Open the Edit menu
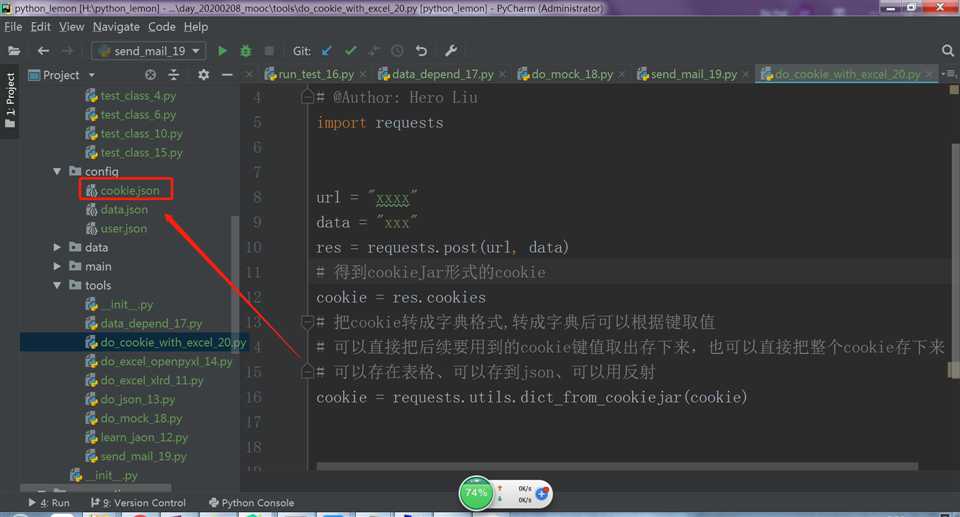Image resolution: width=960 pixels, height=517 pixels. tap(40, 27)
